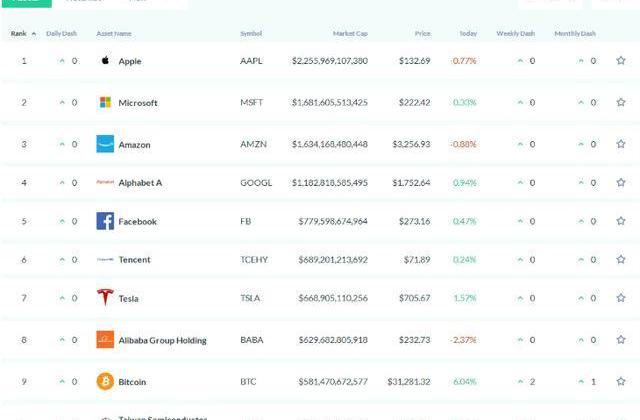The width and height of the screenshot is (640, 420).
Task: Sort by Monthly Dash column
Action: pos(575,33)
